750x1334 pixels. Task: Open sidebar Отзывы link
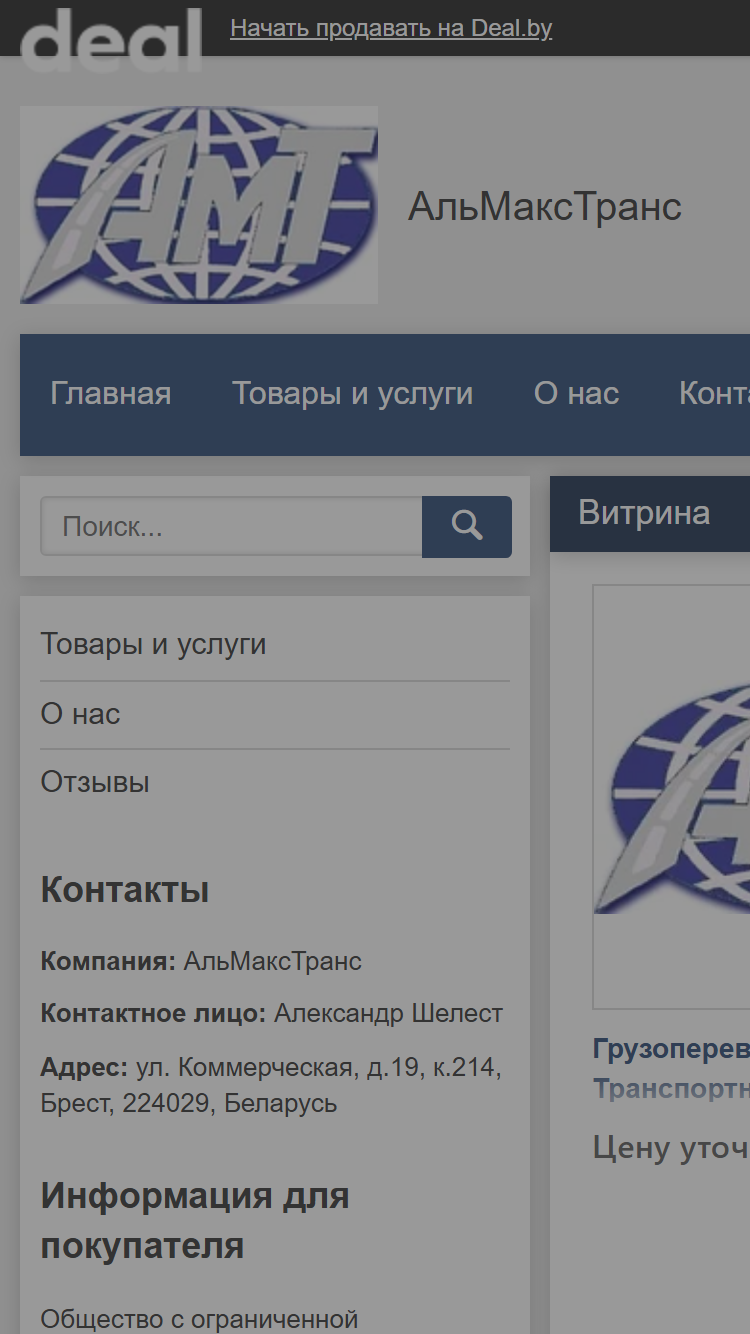click(95, 782)
